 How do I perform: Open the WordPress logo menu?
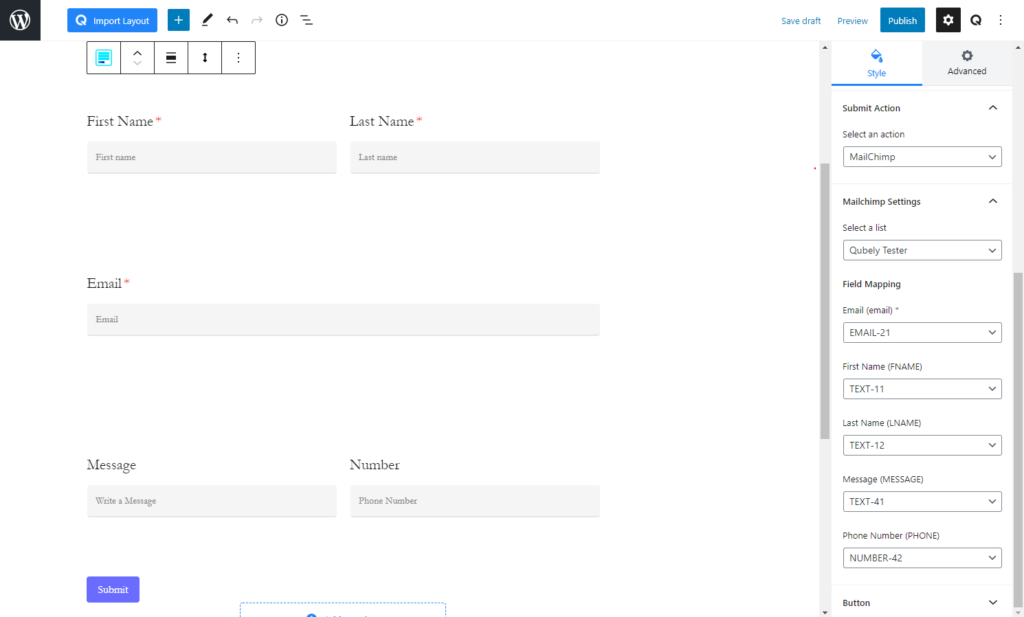(x=20, y=20)
